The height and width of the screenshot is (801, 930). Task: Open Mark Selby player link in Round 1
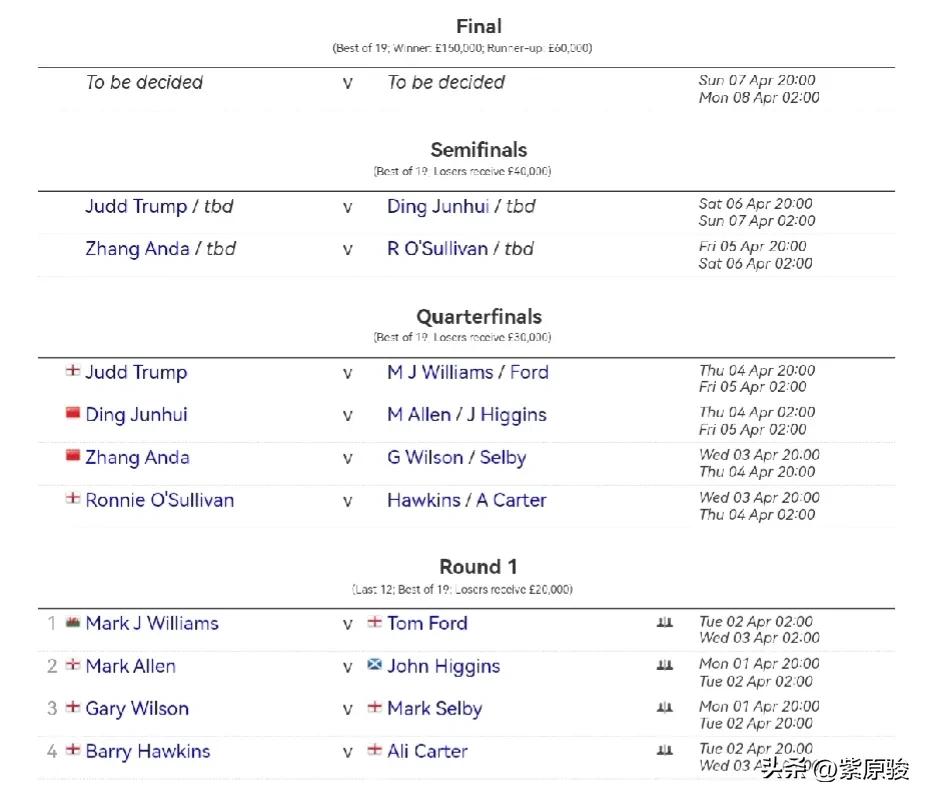click(x=434, y=709)
